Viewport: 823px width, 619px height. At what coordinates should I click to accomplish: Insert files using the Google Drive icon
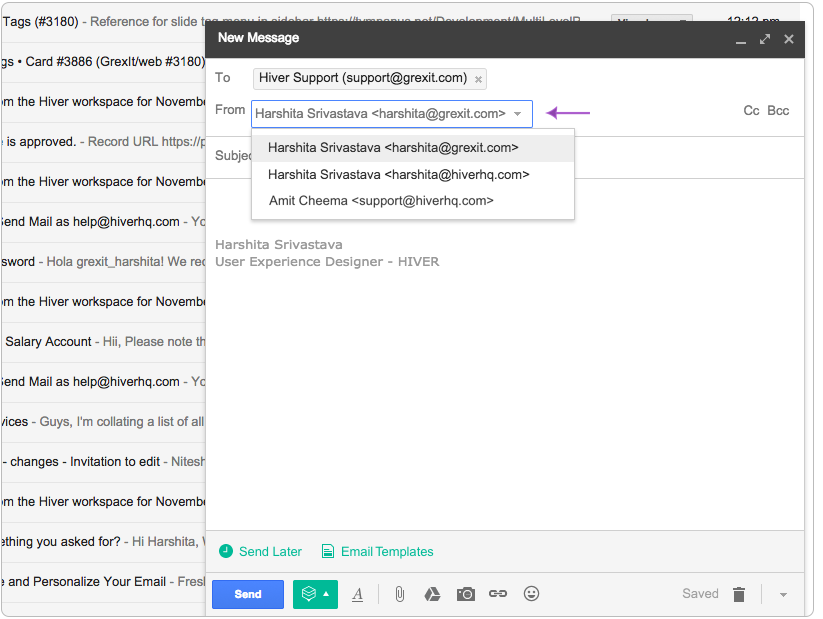point(432,594)
